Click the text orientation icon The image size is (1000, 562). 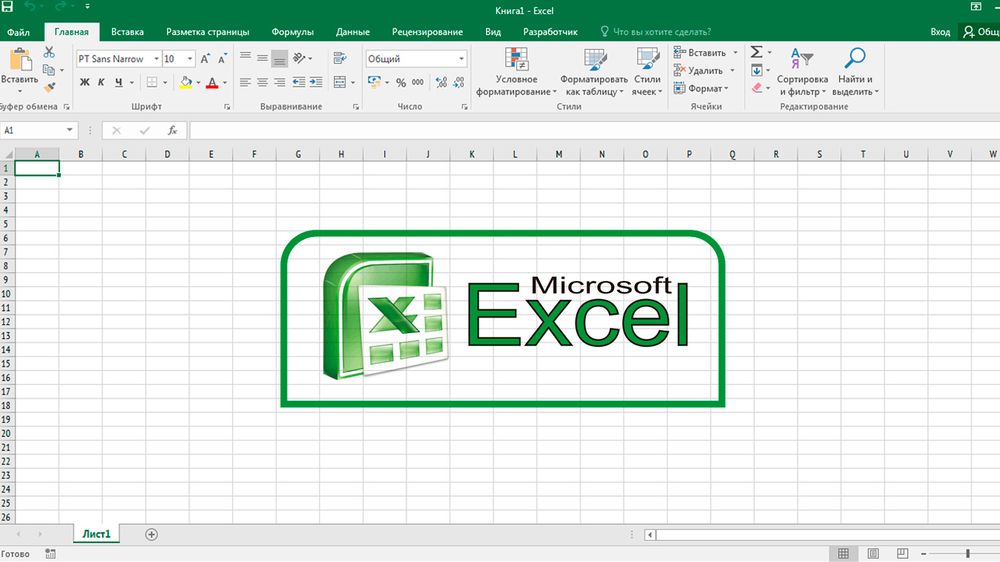pyautogui.click(x=299, y=58)
